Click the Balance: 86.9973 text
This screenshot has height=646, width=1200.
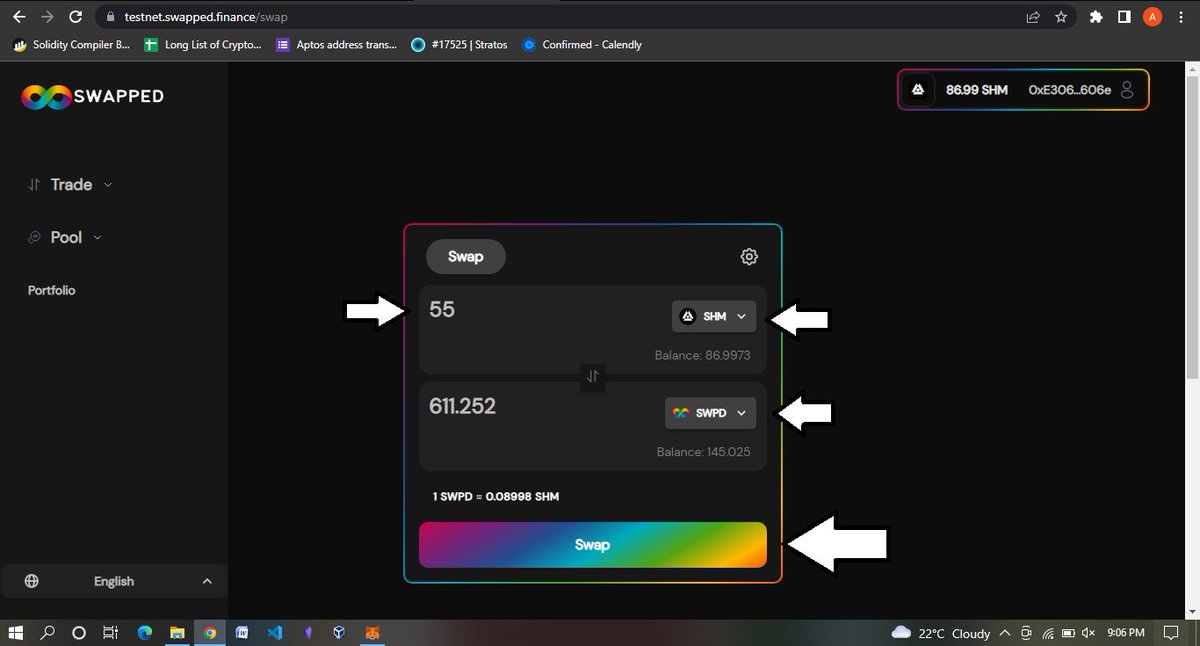702,355
